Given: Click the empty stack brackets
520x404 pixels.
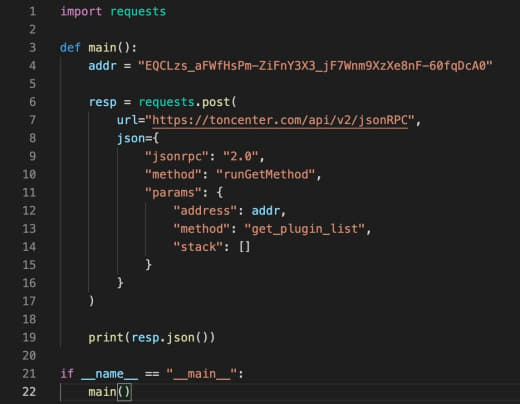Looking at the screenshot, I should [x=245, y=247].
